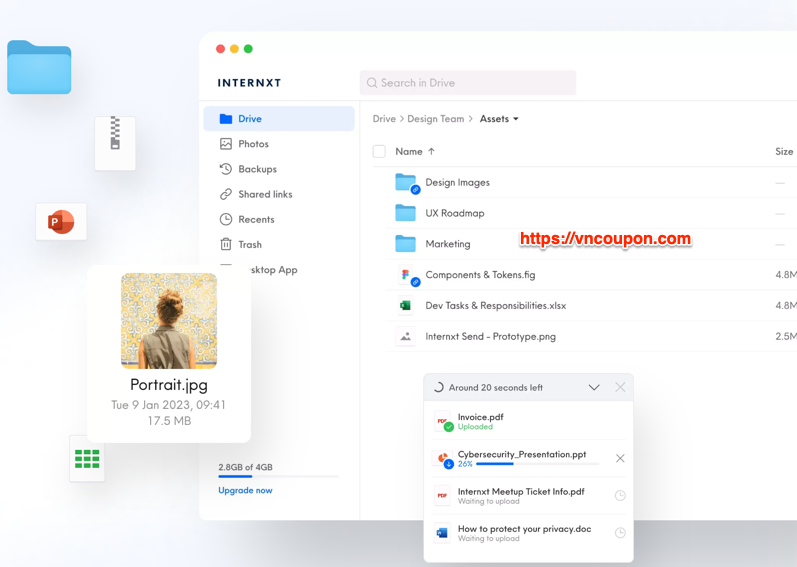Viewport: 797px width, 567px height.
Task: Click the Marketing folder icon
Action: (406, 244)
